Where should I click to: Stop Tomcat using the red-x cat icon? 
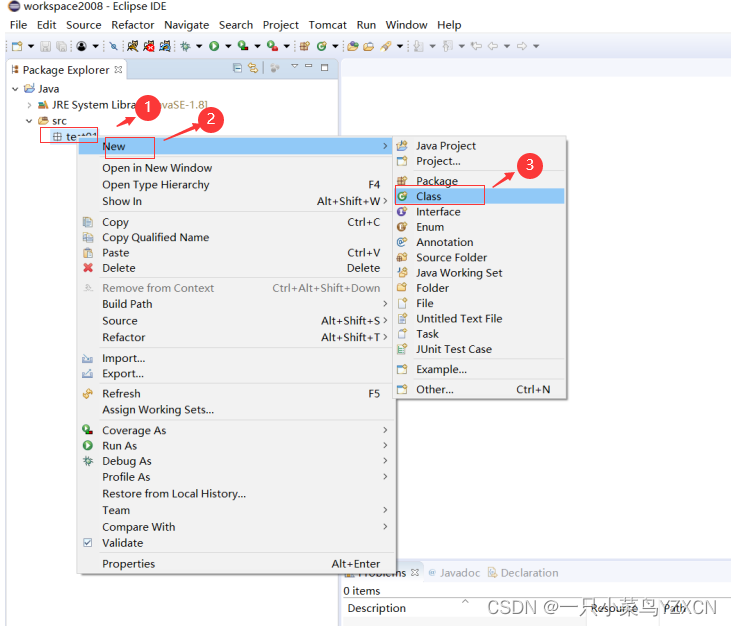(x=149, y=46)
